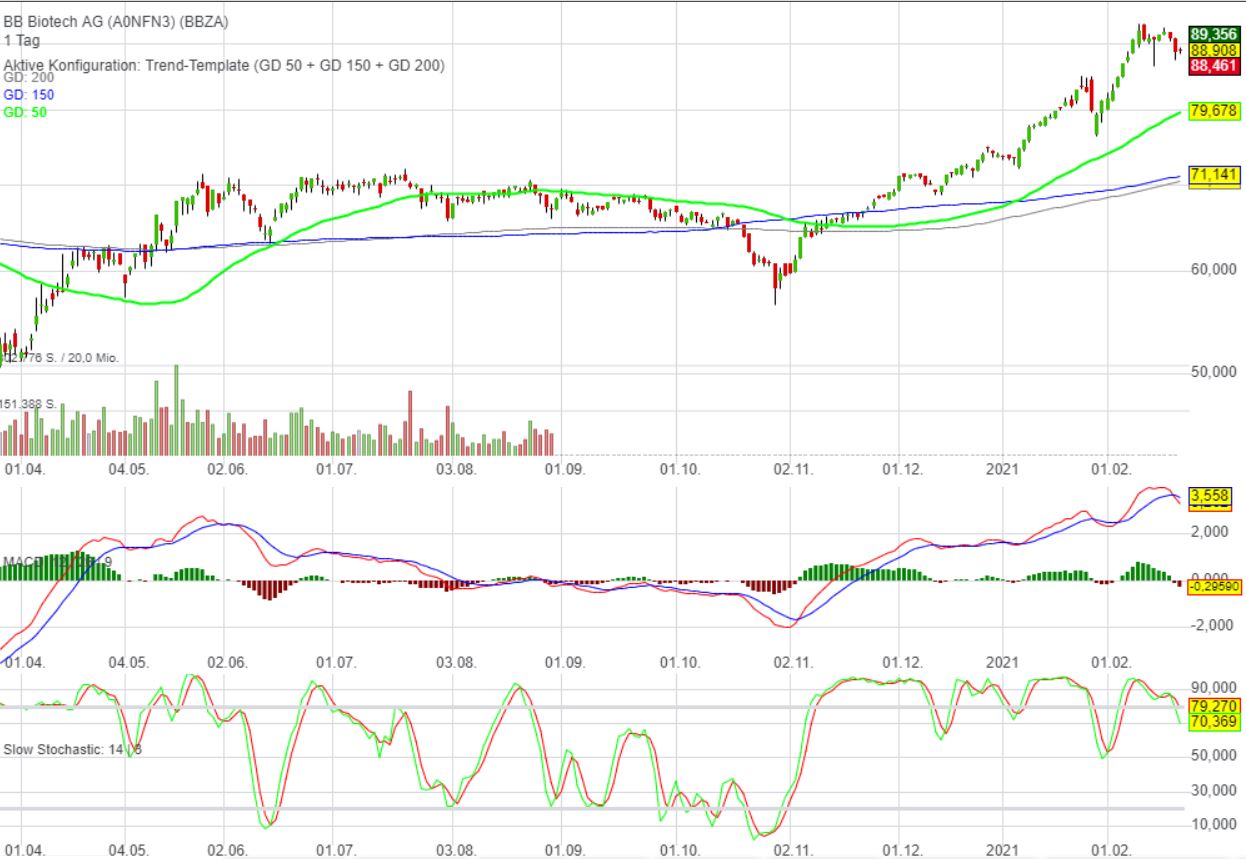
Task: Select the 71,141 GD 150 price label
Action: 1213,174
